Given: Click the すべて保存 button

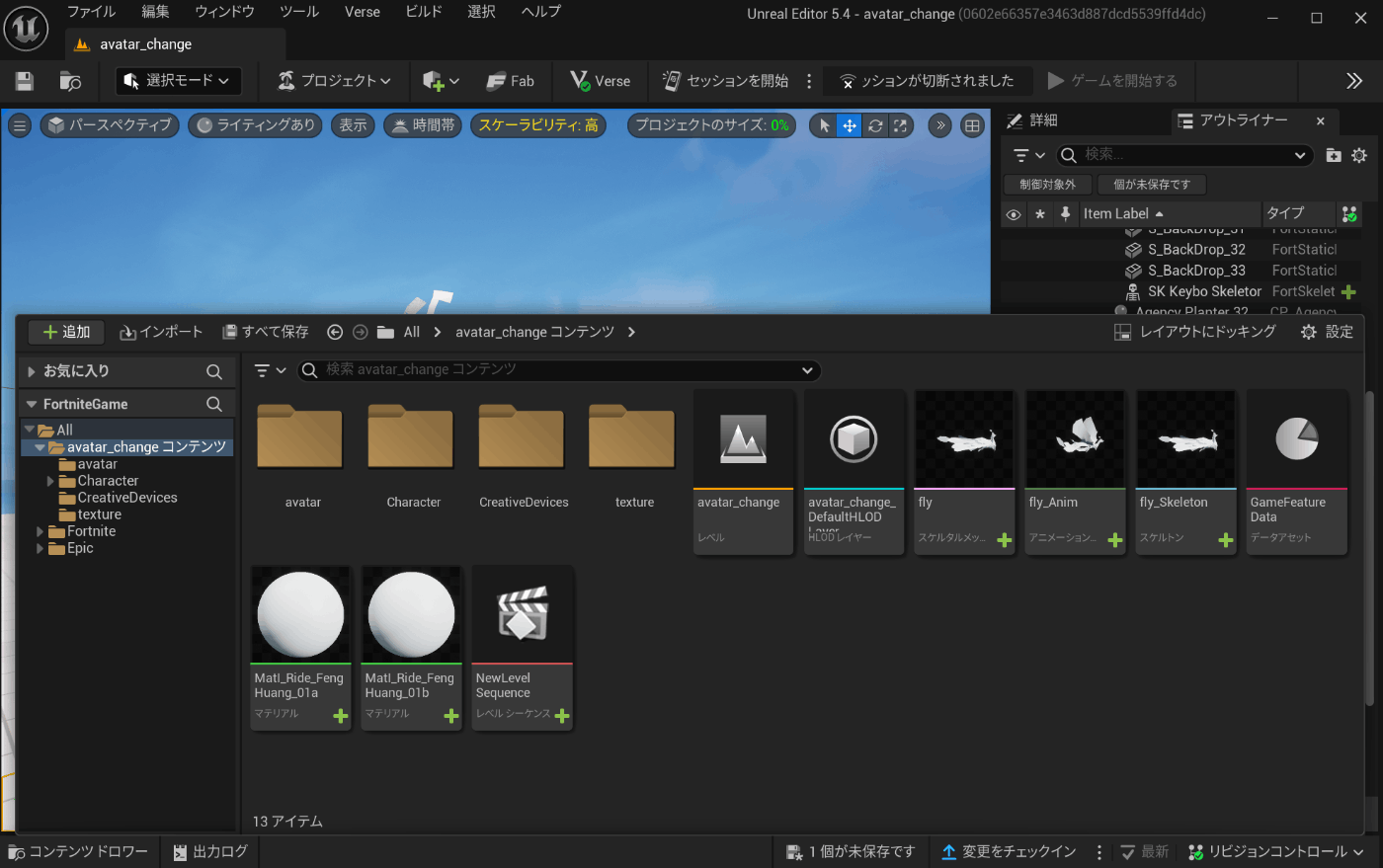Looking at the screenshot, I should 266,333.
